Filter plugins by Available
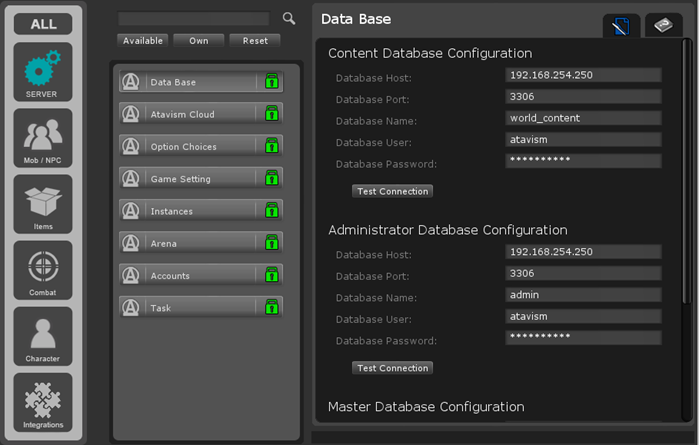The image size is (699, 445). click(142, 41)
